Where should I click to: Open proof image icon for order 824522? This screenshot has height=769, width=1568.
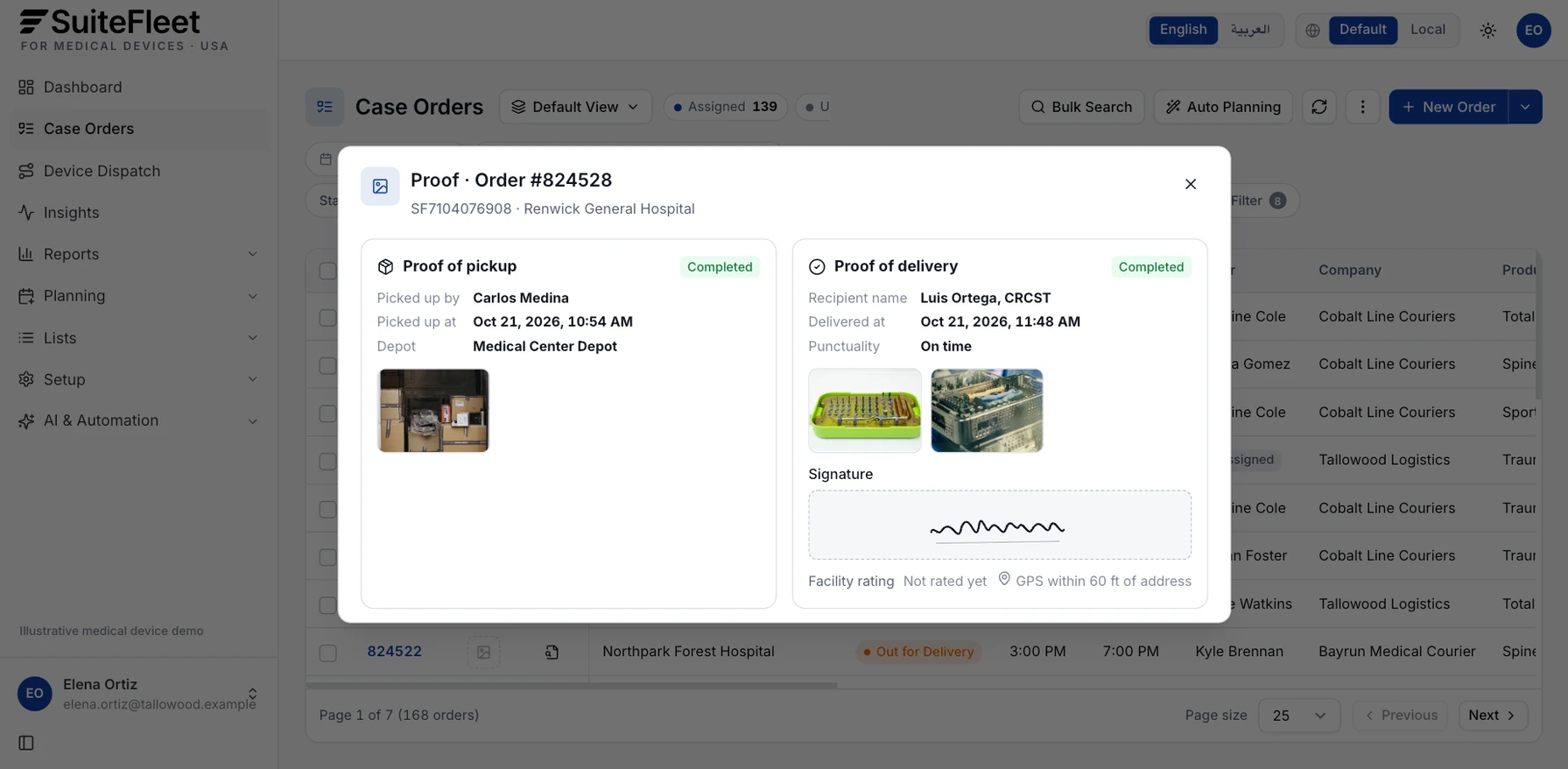483,653
